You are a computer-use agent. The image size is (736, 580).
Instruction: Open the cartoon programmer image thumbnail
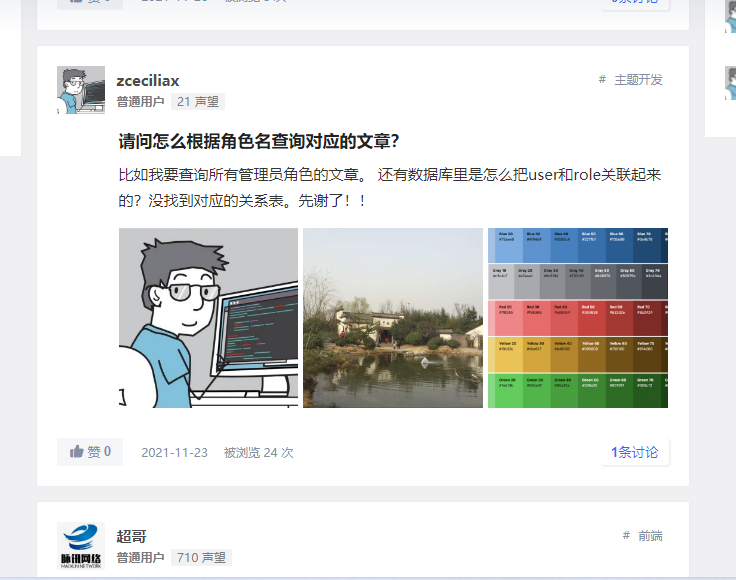tap(208, 318)
